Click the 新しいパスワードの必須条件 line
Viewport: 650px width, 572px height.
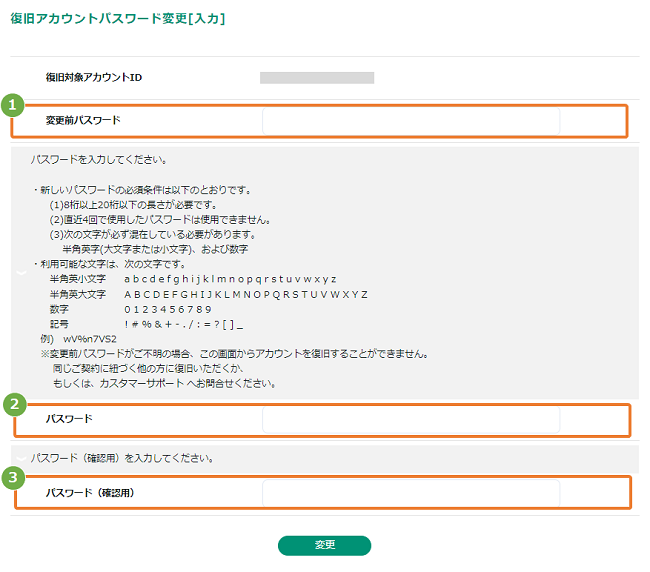(x=143, y=190)
